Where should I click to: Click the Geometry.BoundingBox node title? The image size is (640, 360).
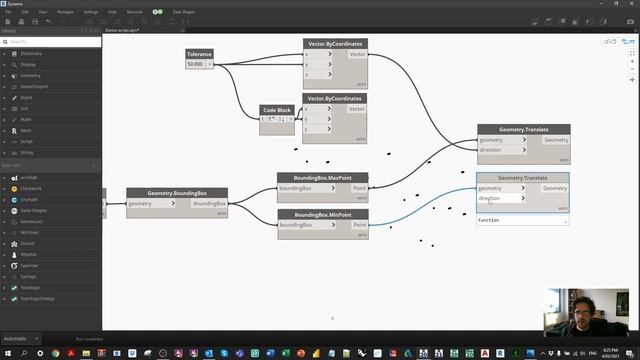pos(177,193)
